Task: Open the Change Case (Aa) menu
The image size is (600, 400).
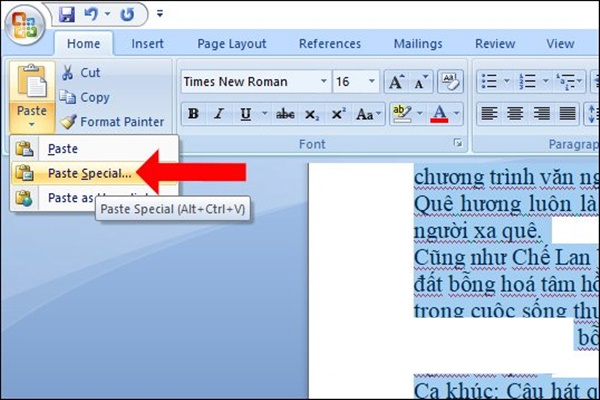Action: tap(368, 114)
